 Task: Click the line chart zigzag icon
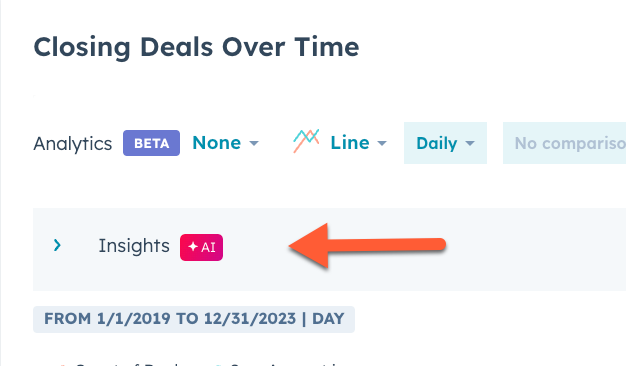306,141
